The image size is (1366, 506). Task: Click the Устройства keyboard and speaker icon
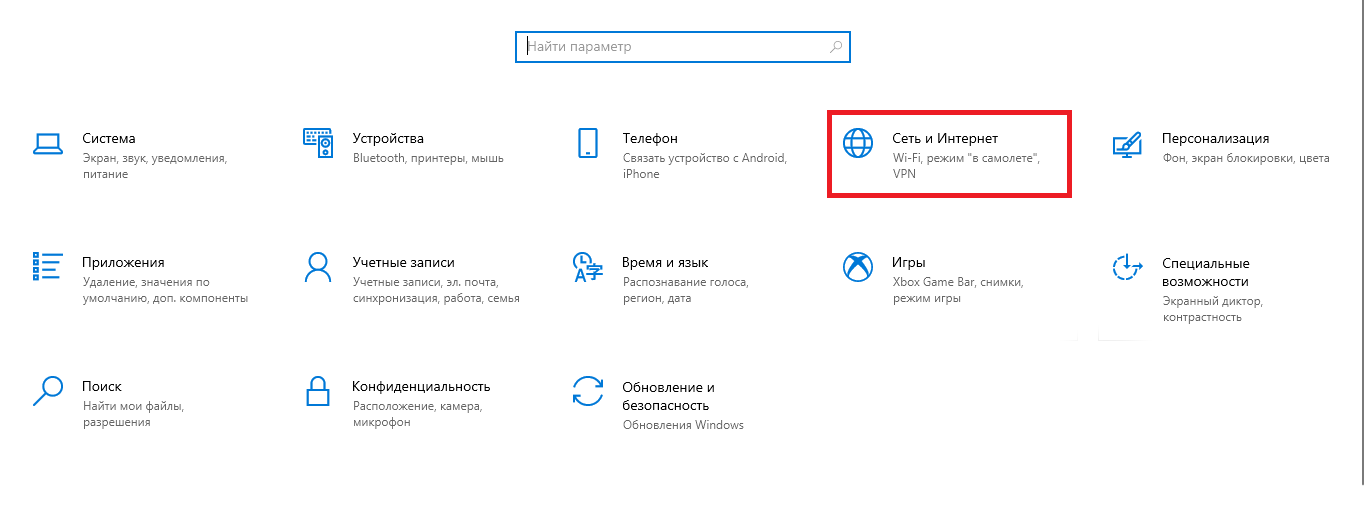click(x=317, y=143)
